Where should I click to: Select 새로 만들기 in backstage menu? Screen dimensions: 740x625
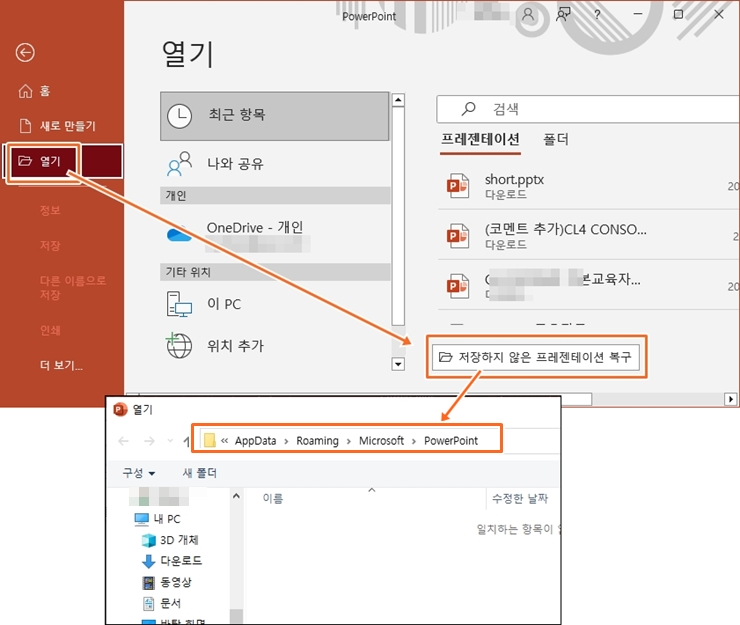58,126
